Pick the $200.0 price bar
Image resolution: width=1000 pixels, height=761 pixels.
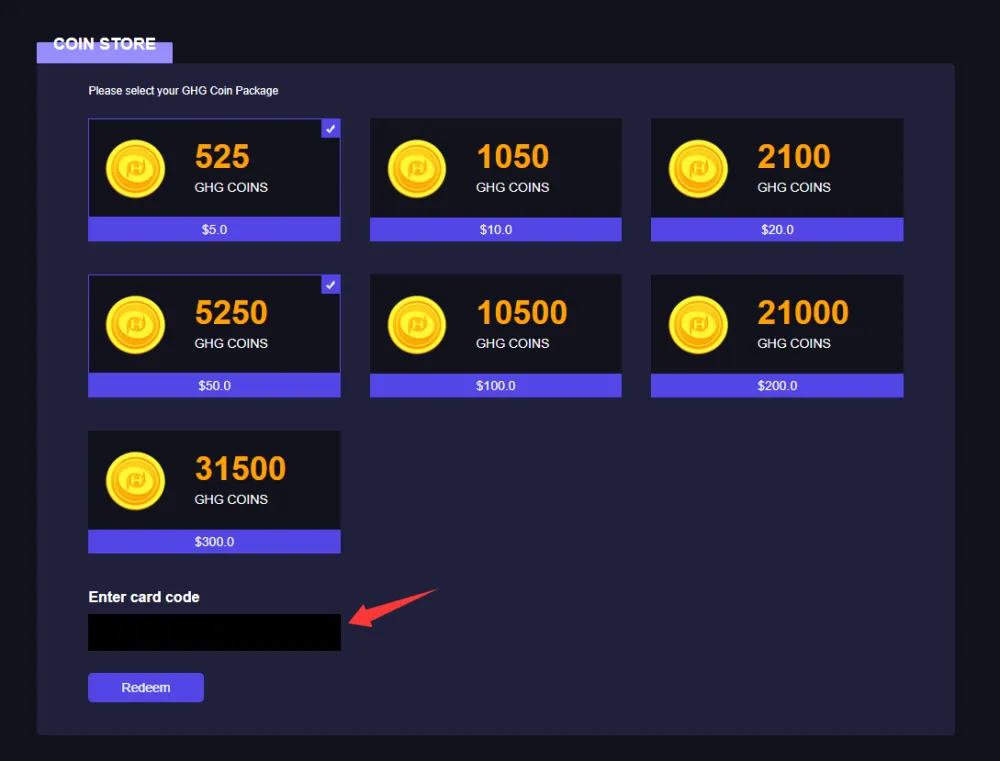point(777,386)
